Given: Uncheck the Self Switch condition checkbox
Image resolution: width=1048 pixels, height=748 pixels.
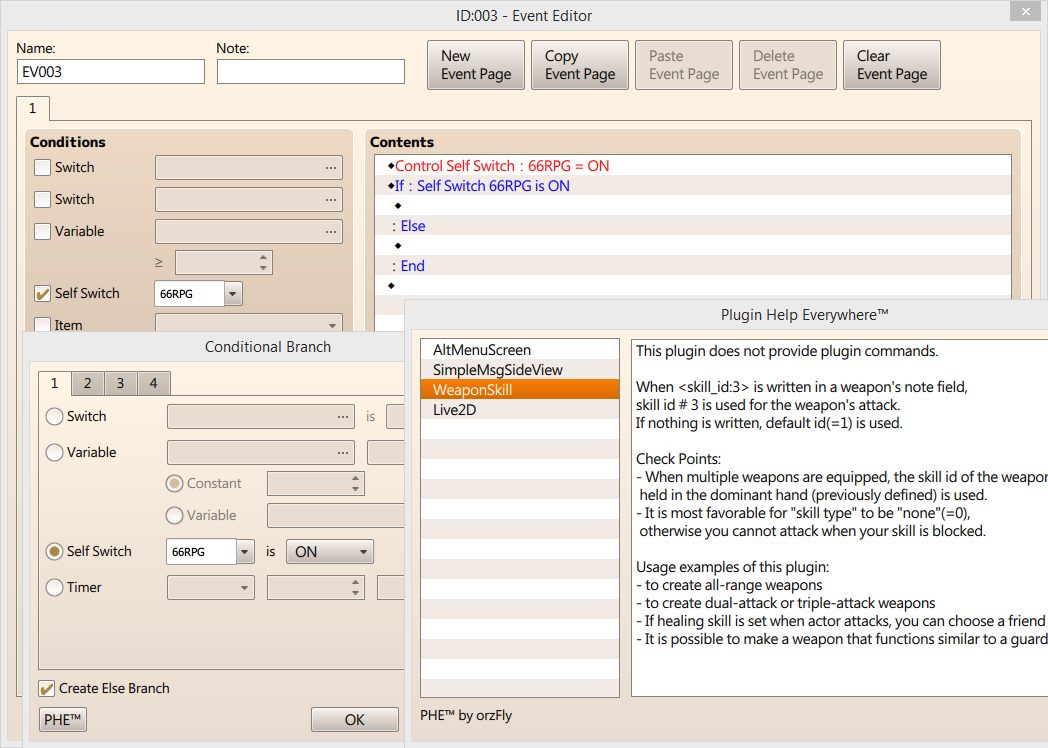Looking at the screenshot, I should (x=42, y=293).
